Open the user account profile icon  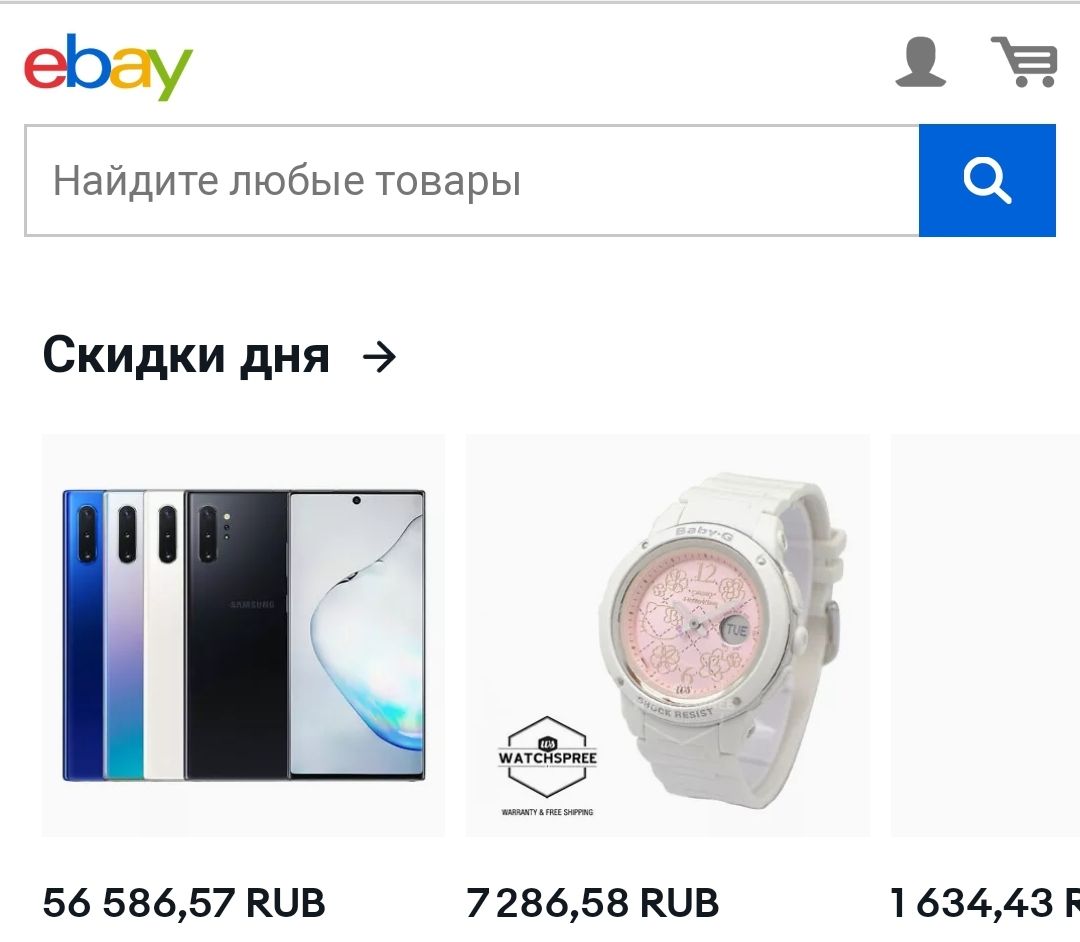(x=920, y=63)
